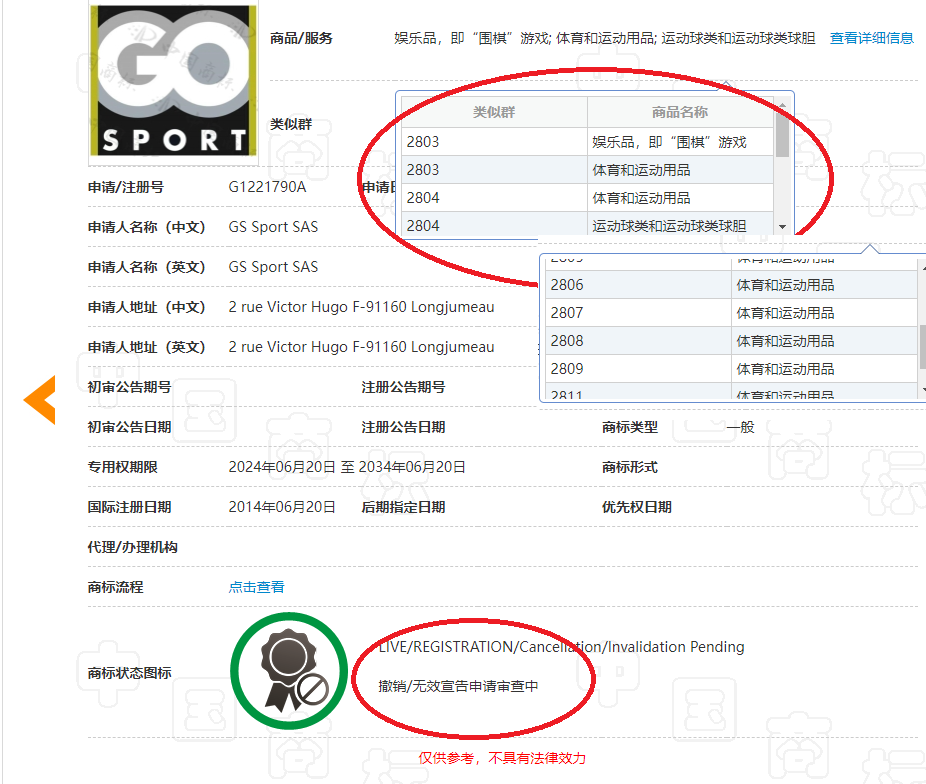Click the 优先权日期 label

pos(637,507)
